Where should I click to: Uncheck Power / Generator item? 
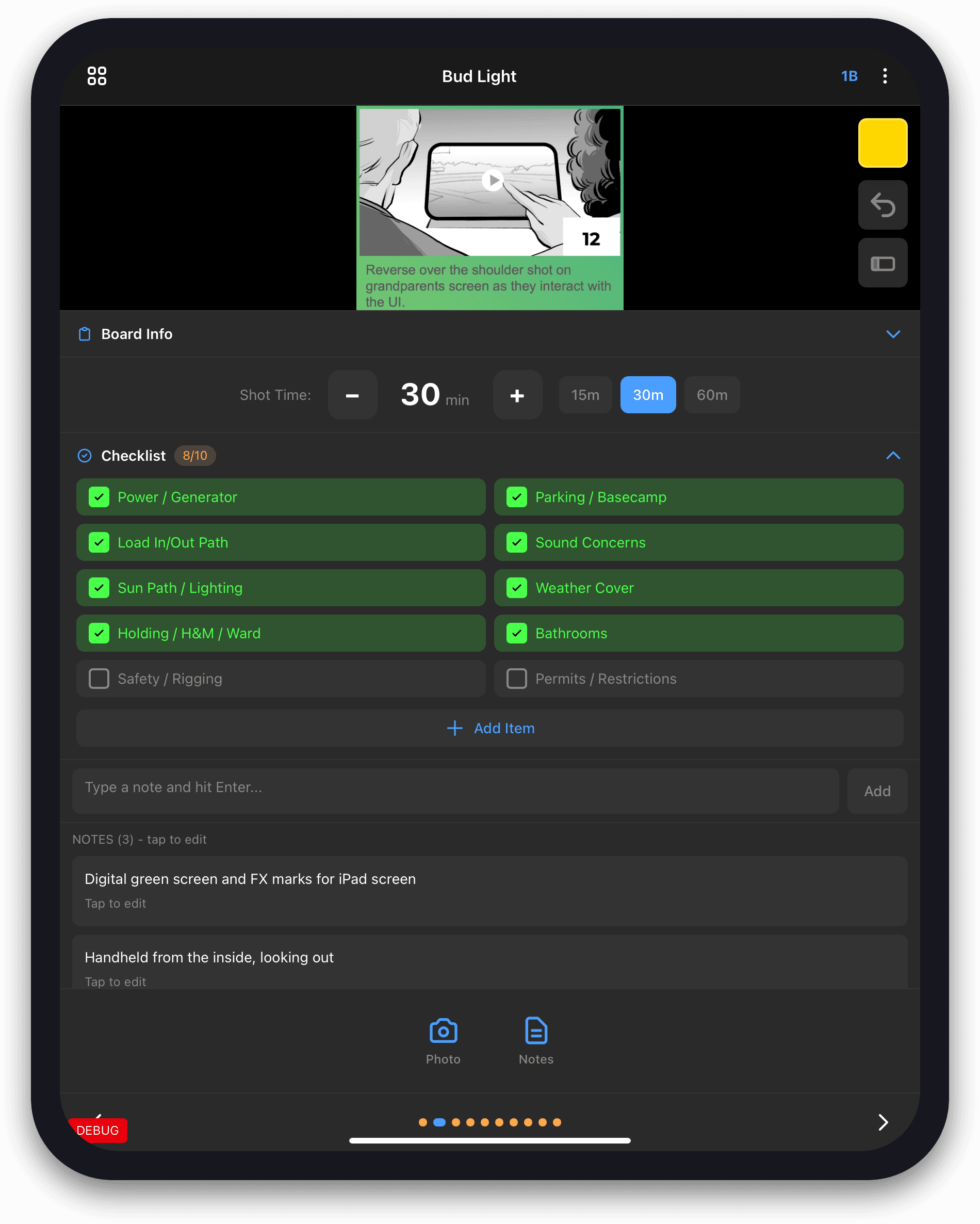click(x=281, y=497)
